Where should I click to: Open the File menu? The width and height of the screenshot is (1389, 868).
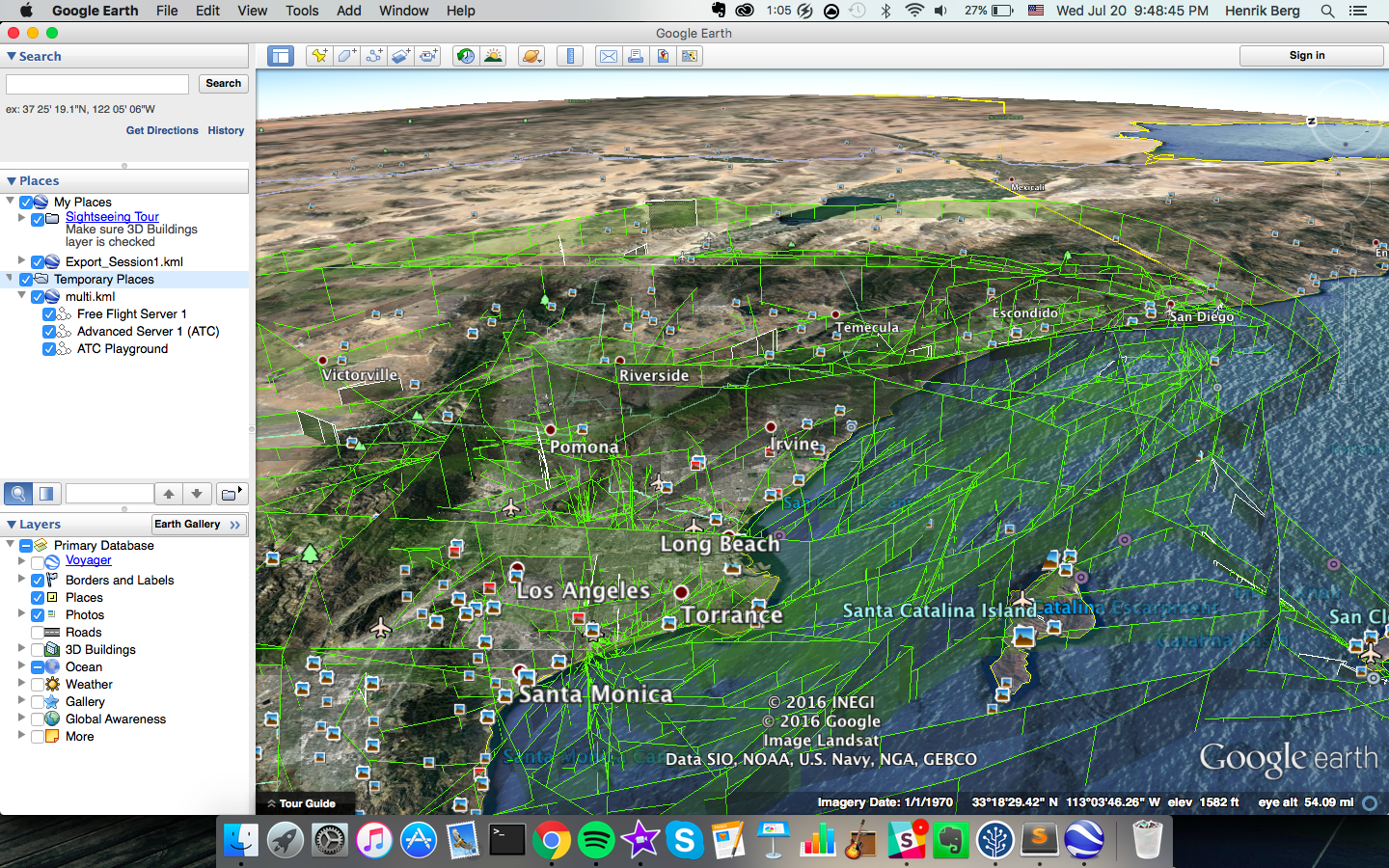167,11
